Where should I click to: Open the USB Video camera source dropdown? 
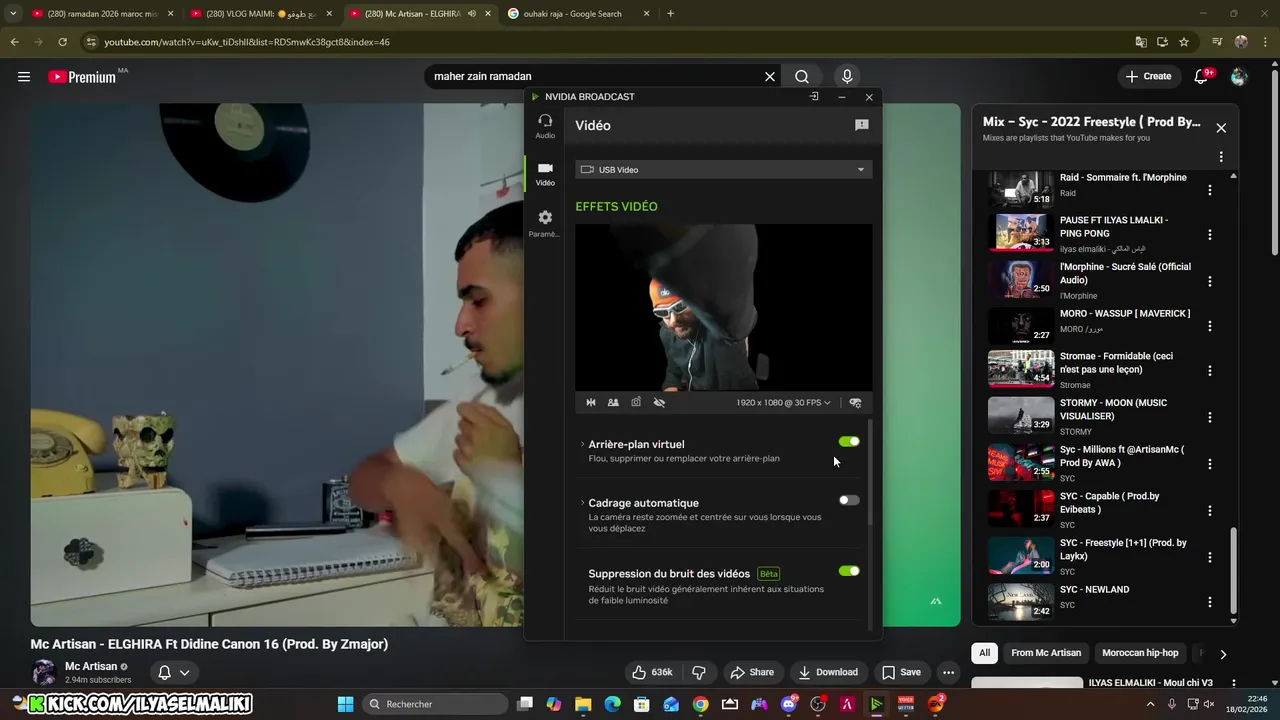(723, 170)
